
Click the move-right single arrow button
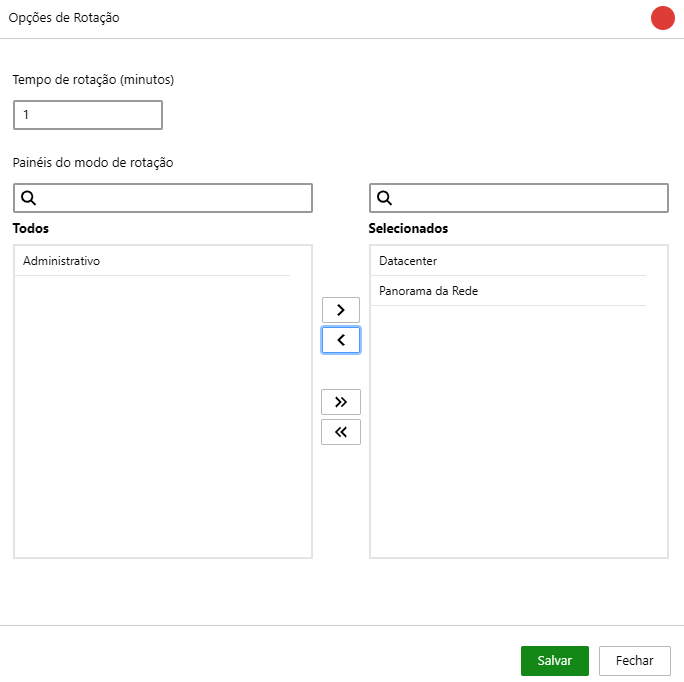pos(340,310)
